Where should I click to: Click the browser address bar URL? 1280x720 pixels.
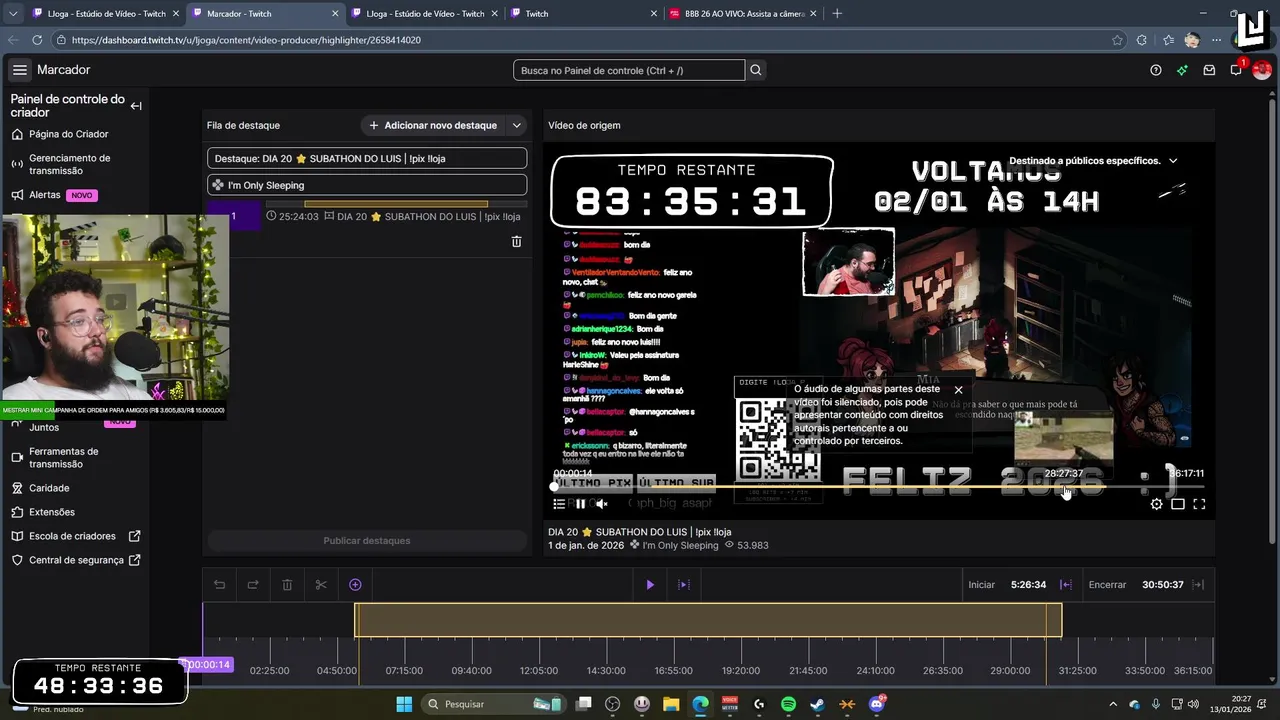246,40
